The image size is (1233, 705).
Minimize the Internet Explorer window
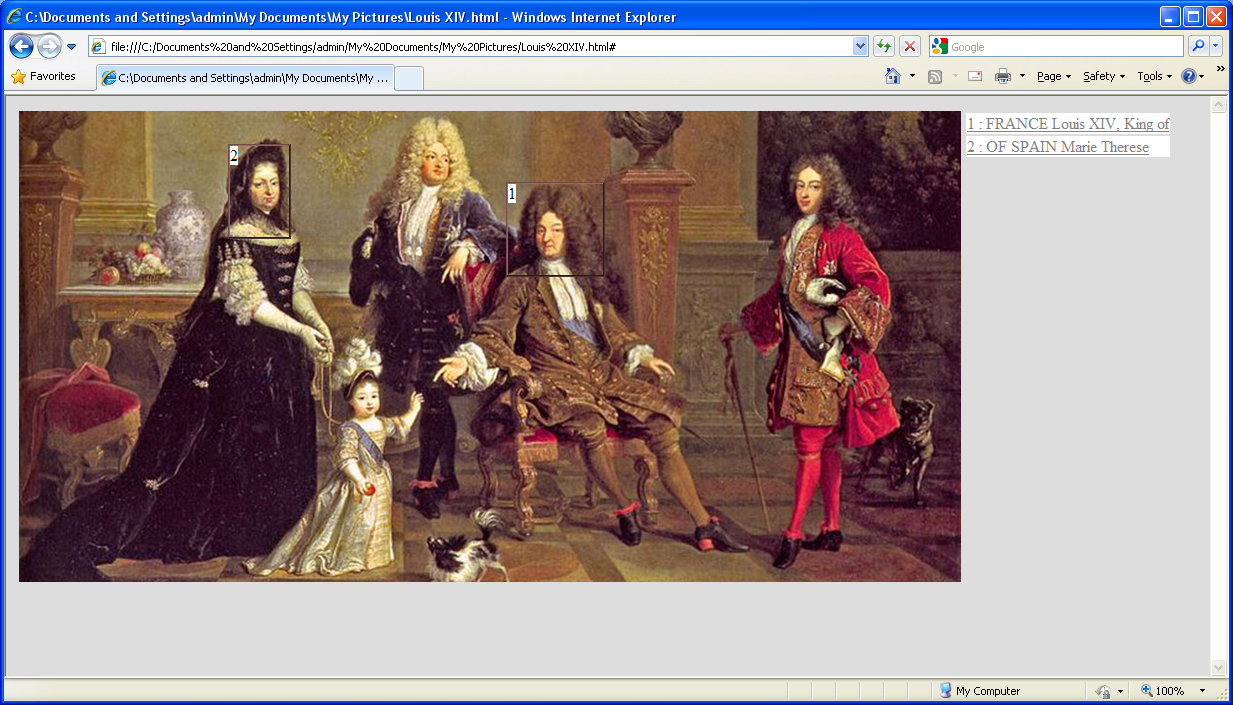pos(1170,17)
